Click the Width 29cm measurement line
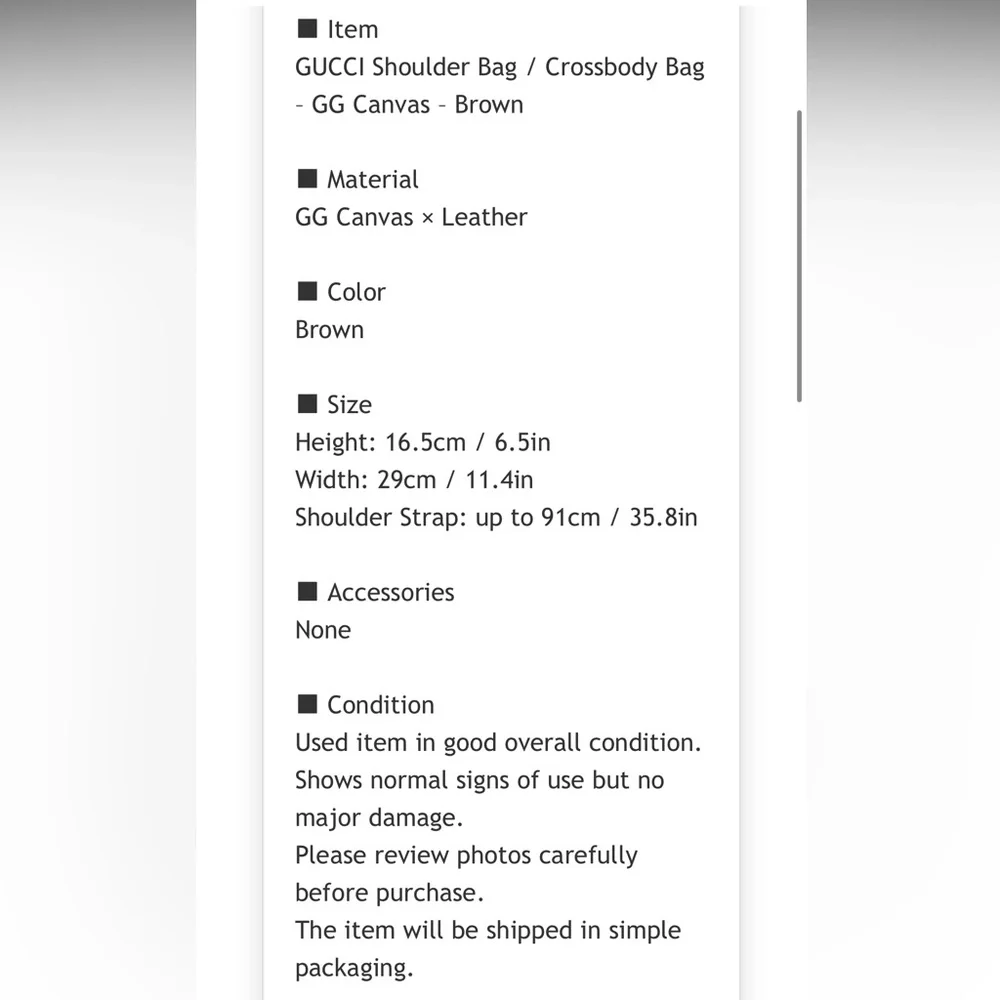Screen dimensions: 1000x1000 click(414, 480)
